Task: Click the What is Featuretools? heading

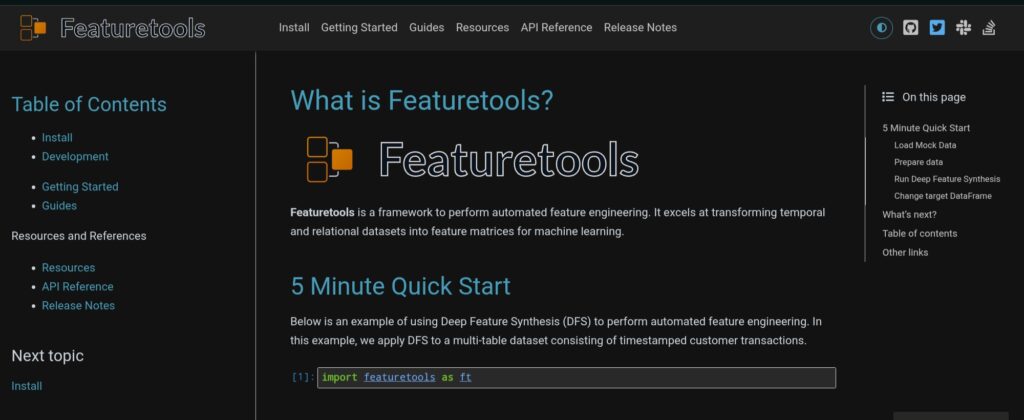Action: coord(422,100)
